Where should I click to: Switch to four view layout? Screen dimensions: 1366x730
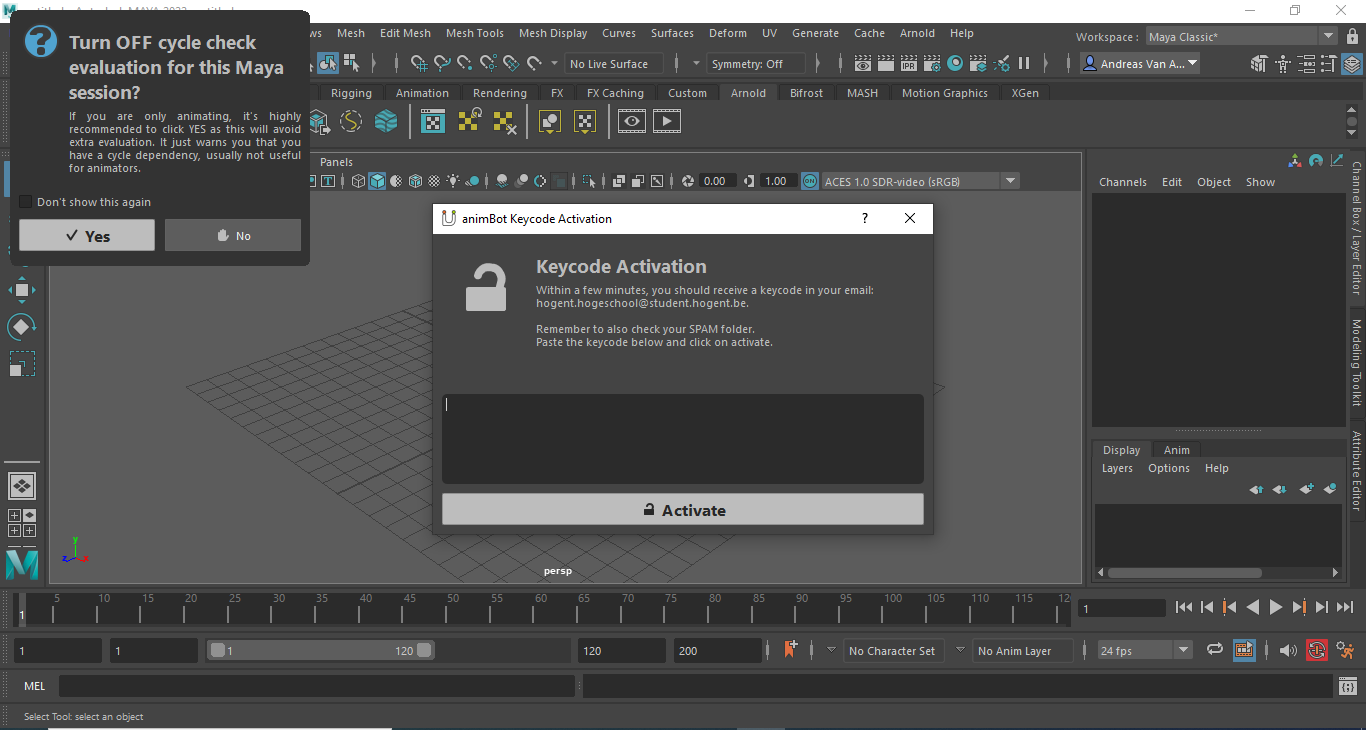(x=22, y=523)
